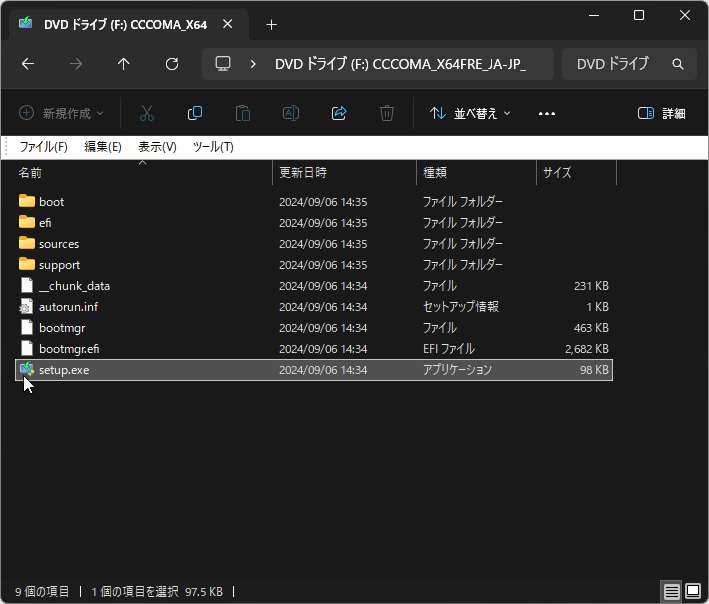This screenshot has height=604, width=709.
Task: Select the boot folder
Action: 52,202
